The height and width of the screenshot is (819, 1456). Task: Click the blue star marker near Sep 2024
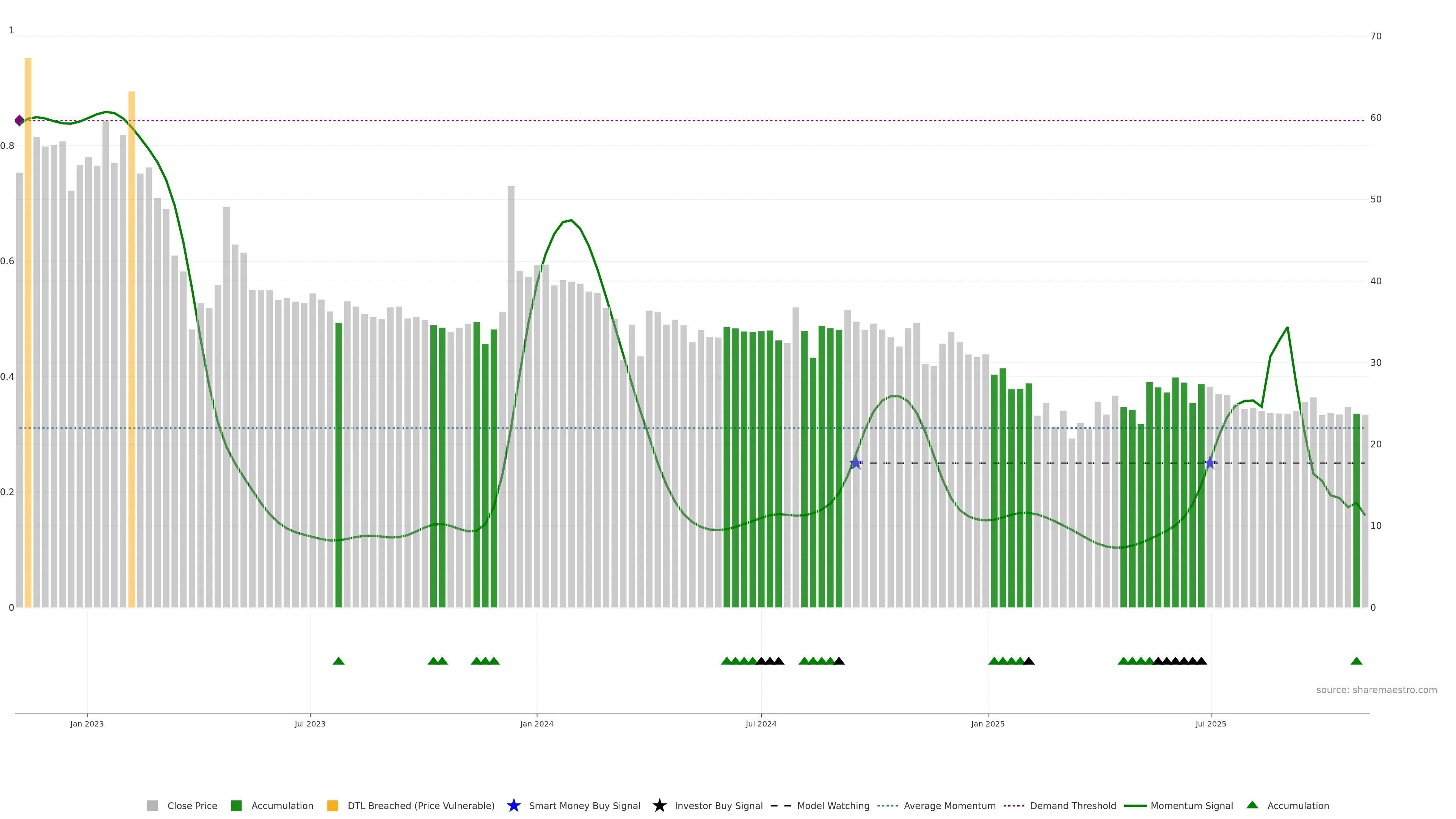coord(856,463)
